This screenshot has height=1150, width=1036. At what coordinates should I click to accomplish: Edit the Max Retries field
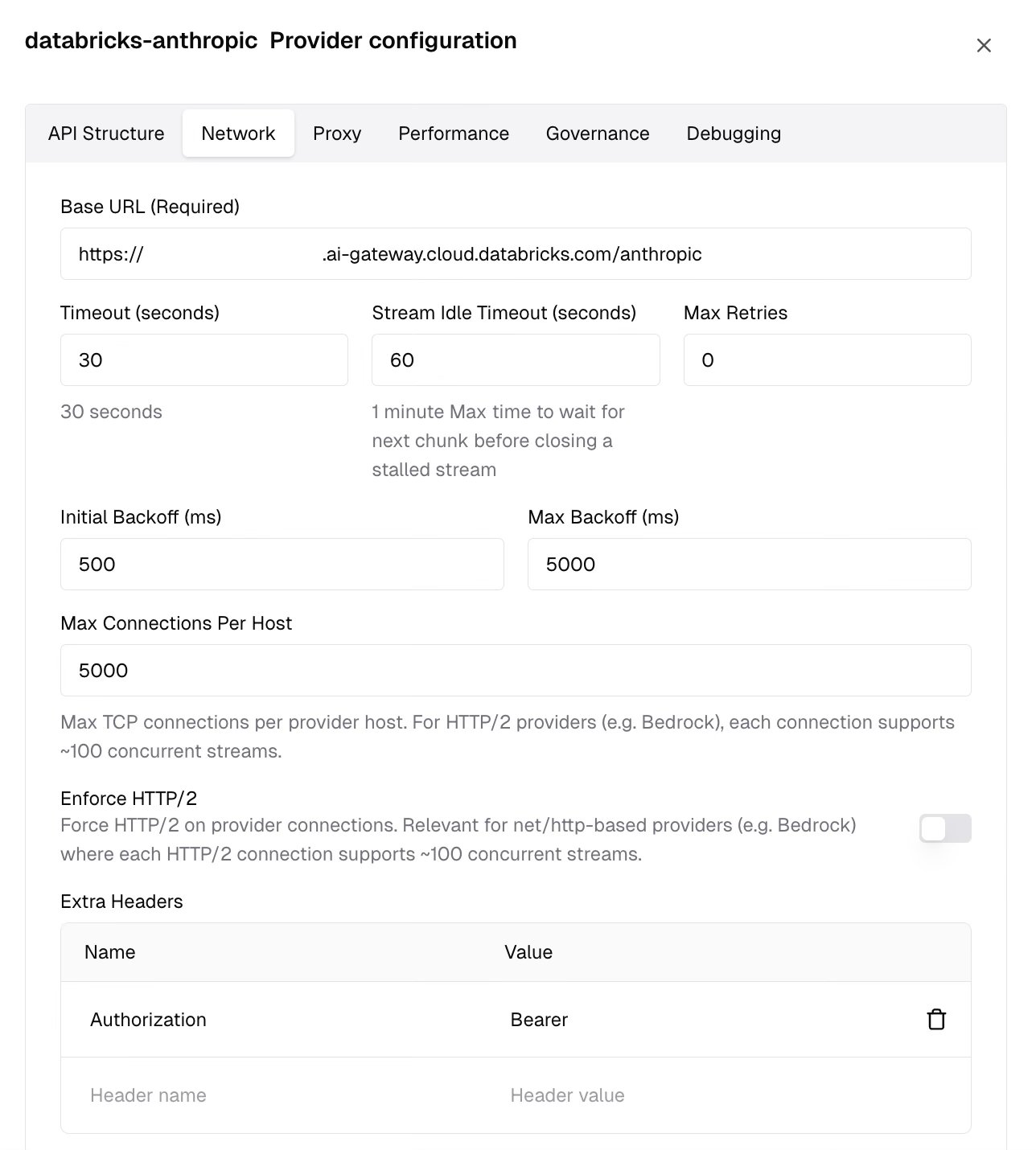tap(828, 360)
